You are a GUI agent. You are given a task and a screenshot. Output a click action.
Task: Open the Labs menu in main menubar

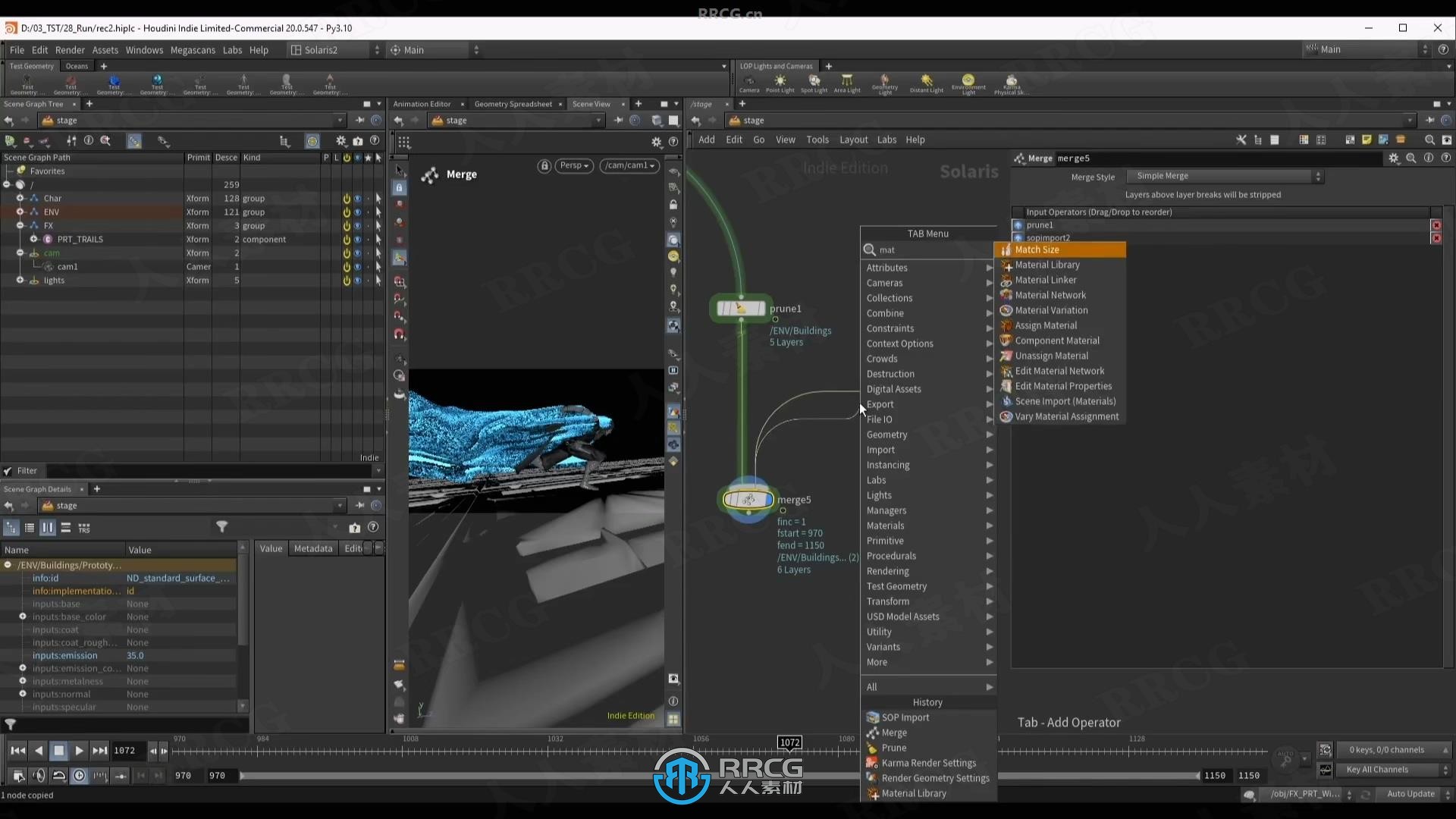tap(232, 50)
